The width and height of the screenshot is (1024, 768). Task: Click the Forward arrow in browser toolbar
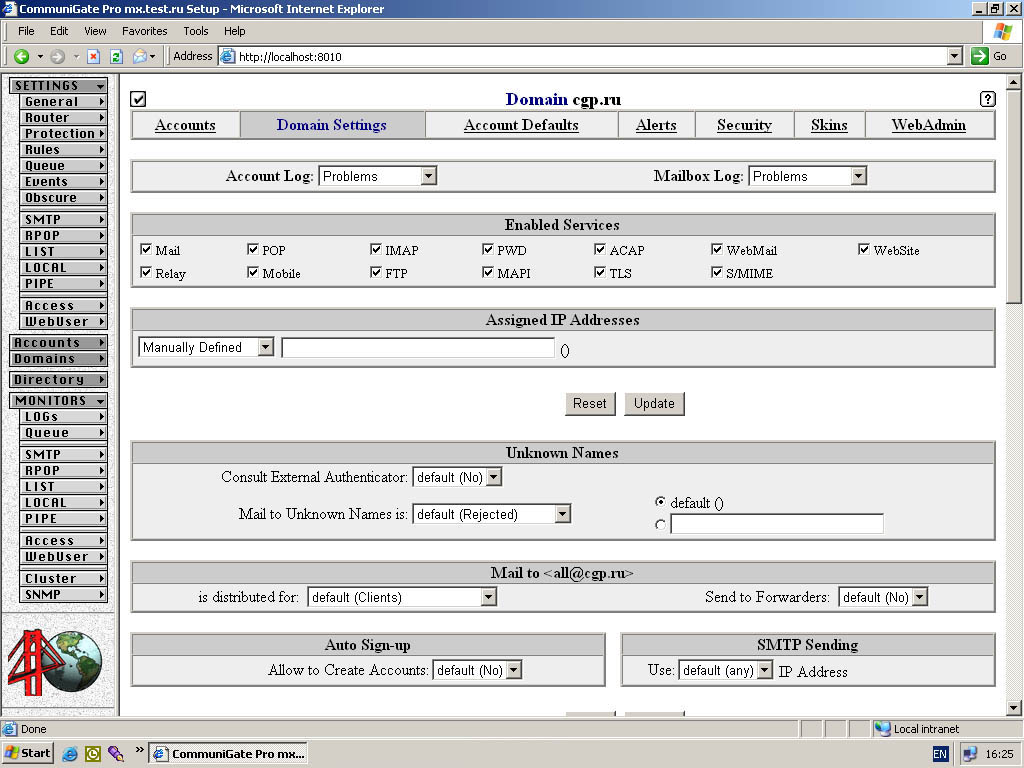pyautogui.click(x=57, y=57)
